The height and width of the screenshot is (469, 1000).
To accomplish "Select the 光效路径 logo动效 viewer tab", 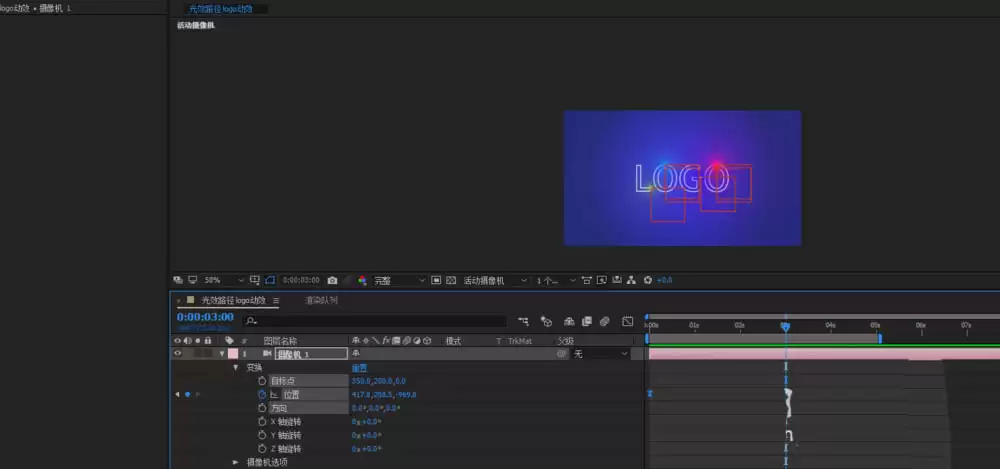I will pyautogui.click(x=221, y=9).
